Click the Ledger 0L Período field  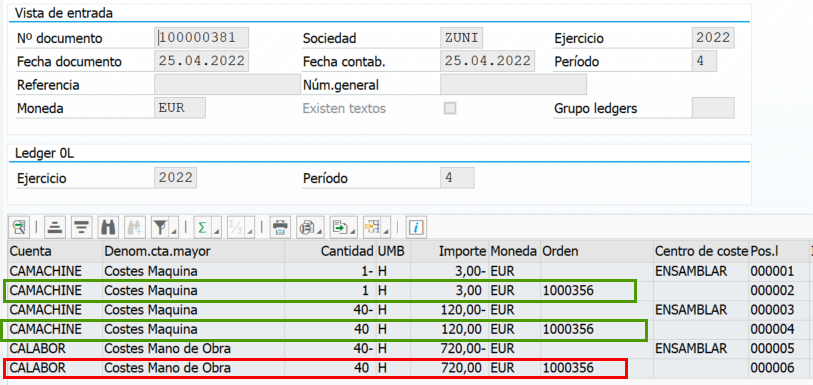pos(457,178)
